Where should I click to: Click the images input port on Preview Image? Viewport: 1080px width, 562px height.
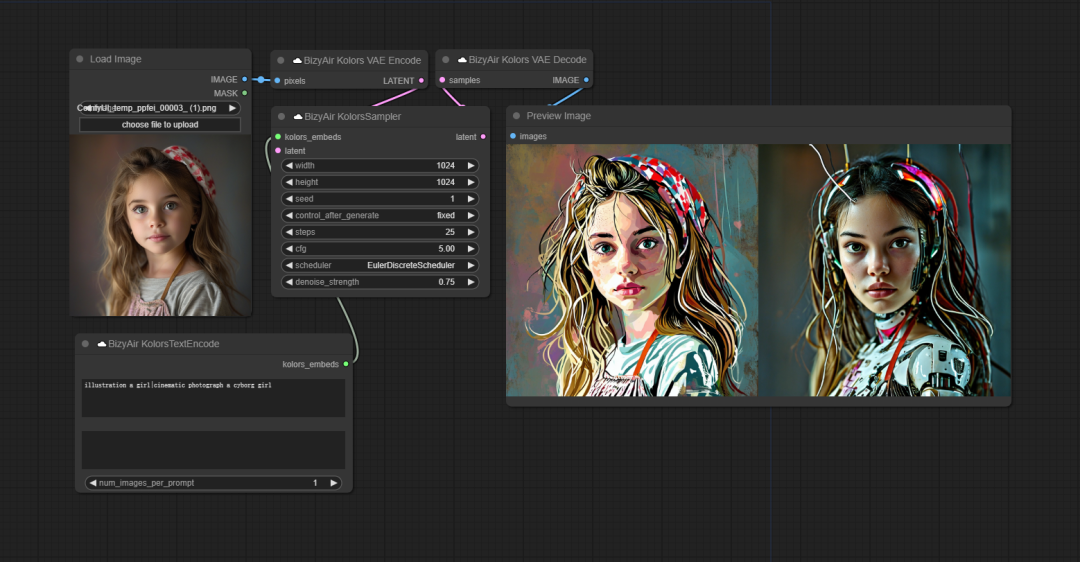pyautogui.click(x=513, y=136)
